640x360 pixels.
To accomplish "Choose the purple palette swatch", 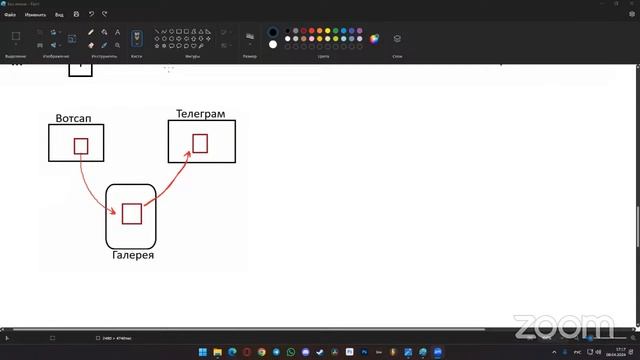I will pyautogui.click(x=360, y=31).
